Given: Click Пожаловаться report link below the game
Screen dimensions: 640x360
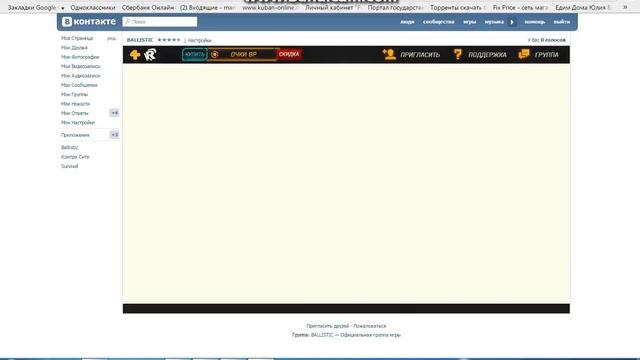Looking at the screenshot, I should tap(370, 326).
